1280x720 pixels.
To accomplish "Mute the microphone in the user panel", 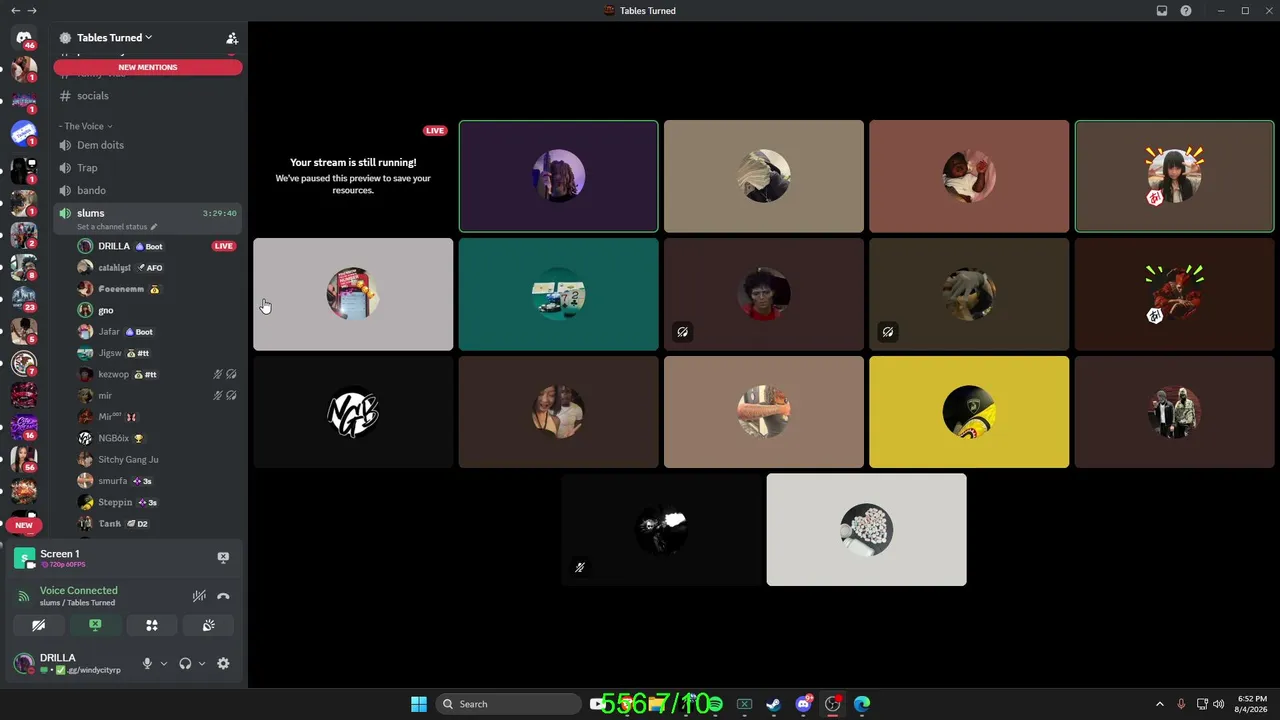I will [147, 663].
